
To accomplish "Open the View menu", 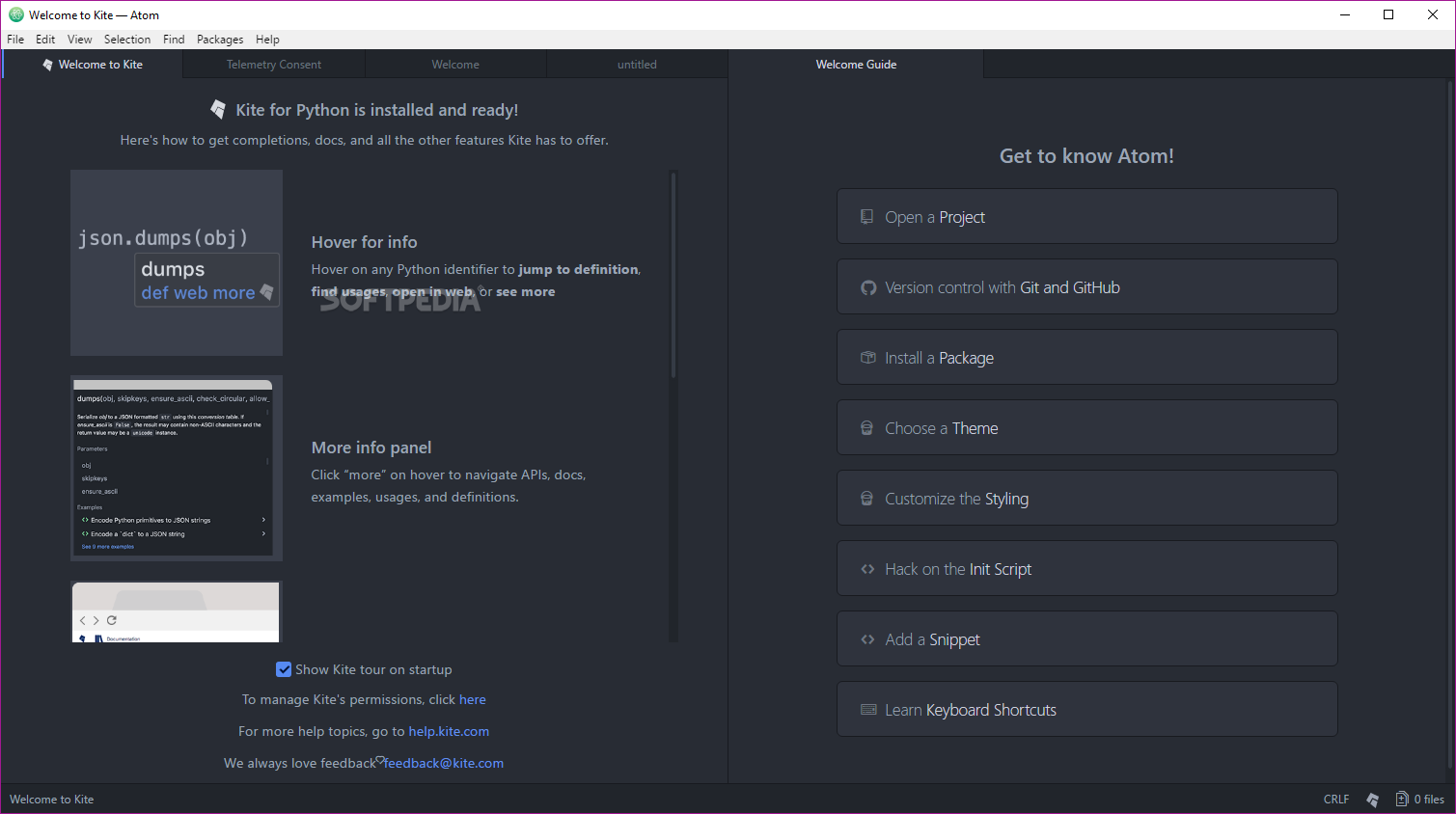I will pos(80,40).
